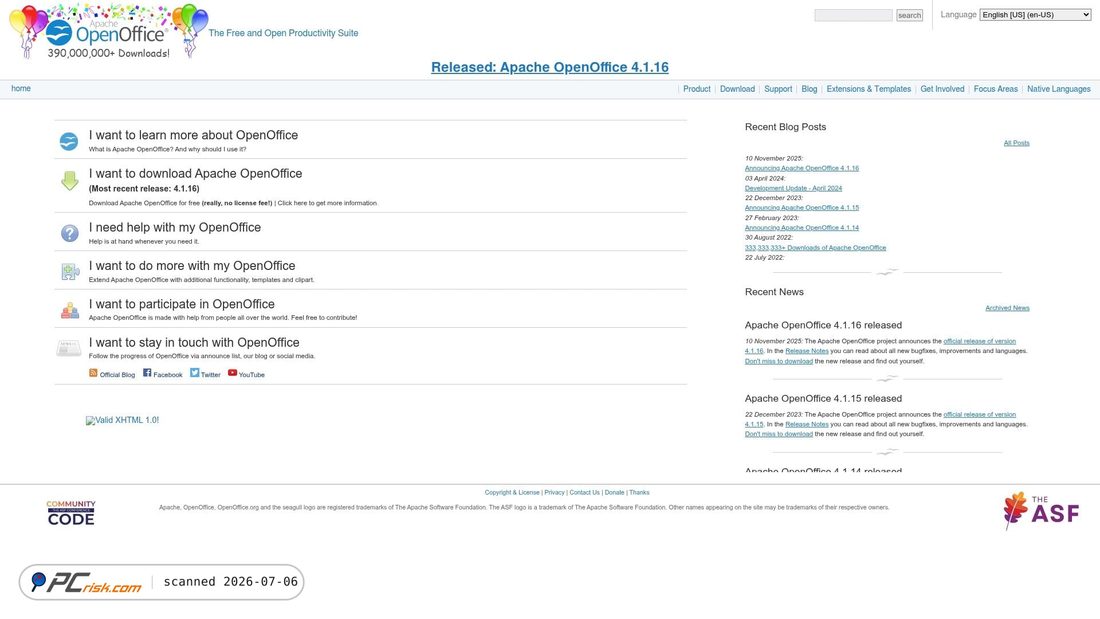Click I want to stay in touch heading
This screenshot has width=1100, height=619.
(194, 342)
